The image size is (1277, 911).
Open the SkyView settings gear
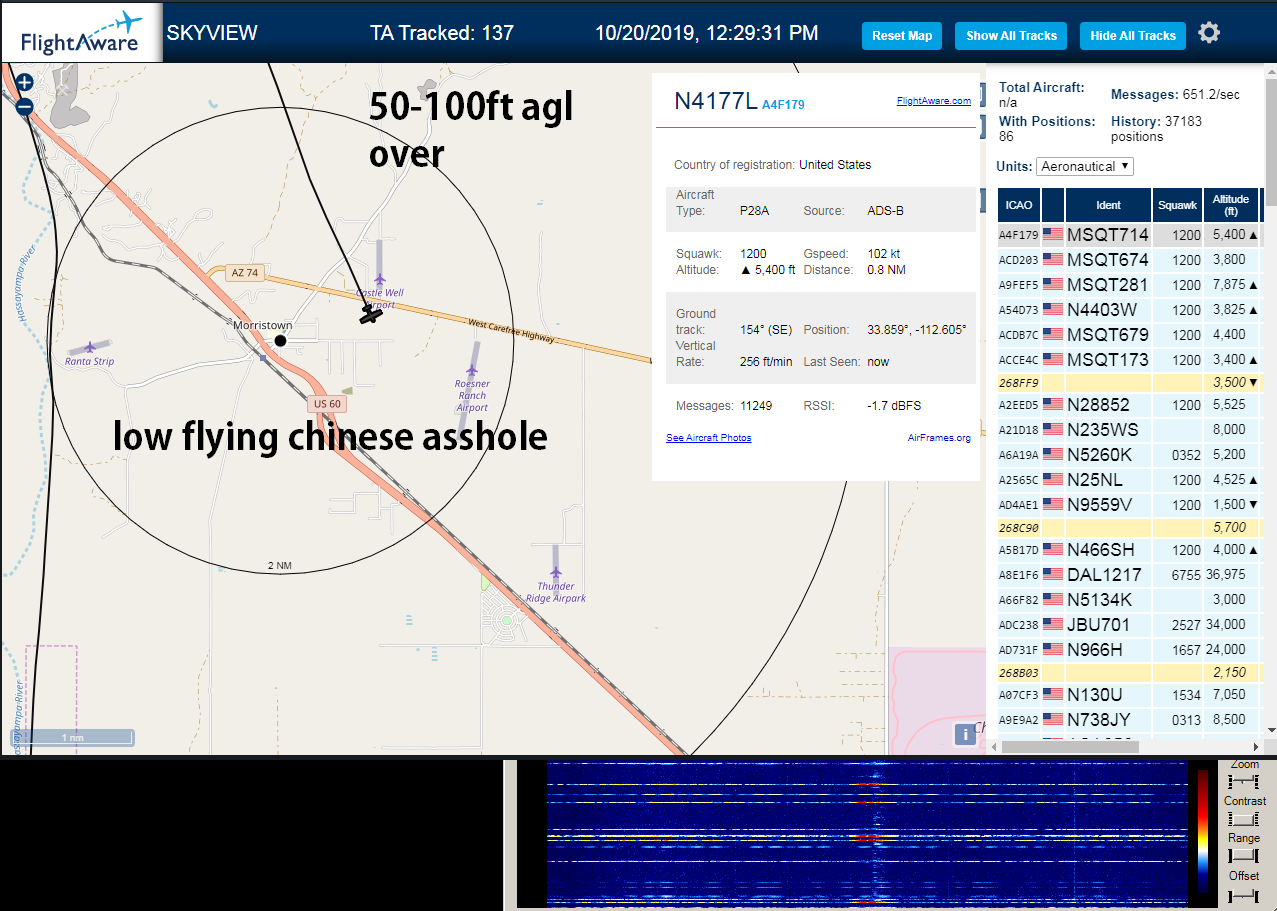[1209, 33]
